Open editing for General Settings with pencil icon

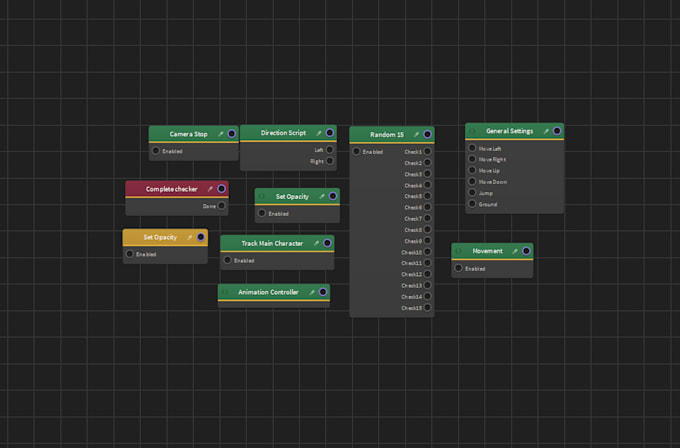546,131
